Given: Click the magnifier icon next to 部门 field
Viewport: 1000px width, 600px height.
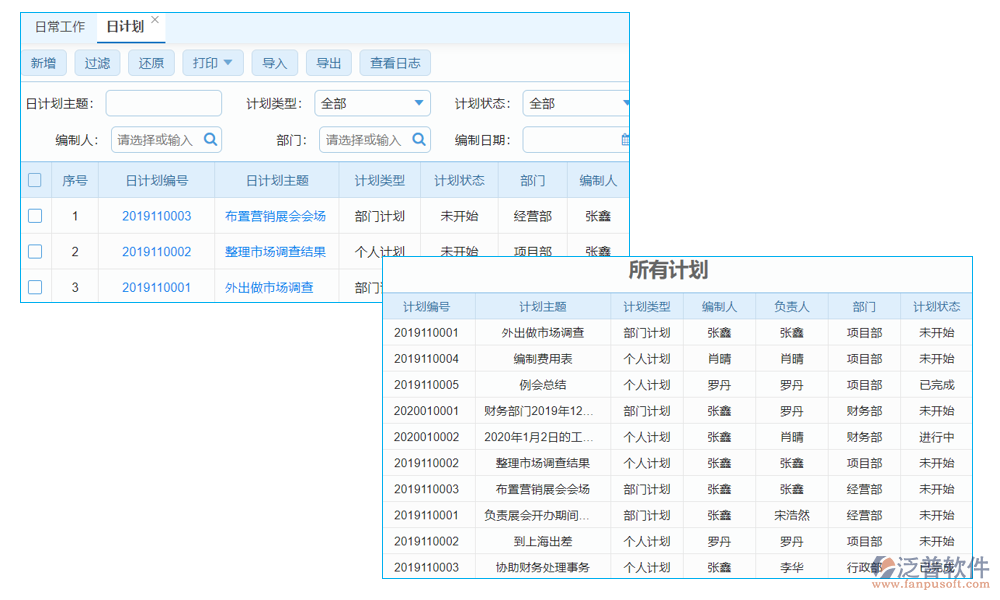Looking at the screenshot, I should point(418,139).
